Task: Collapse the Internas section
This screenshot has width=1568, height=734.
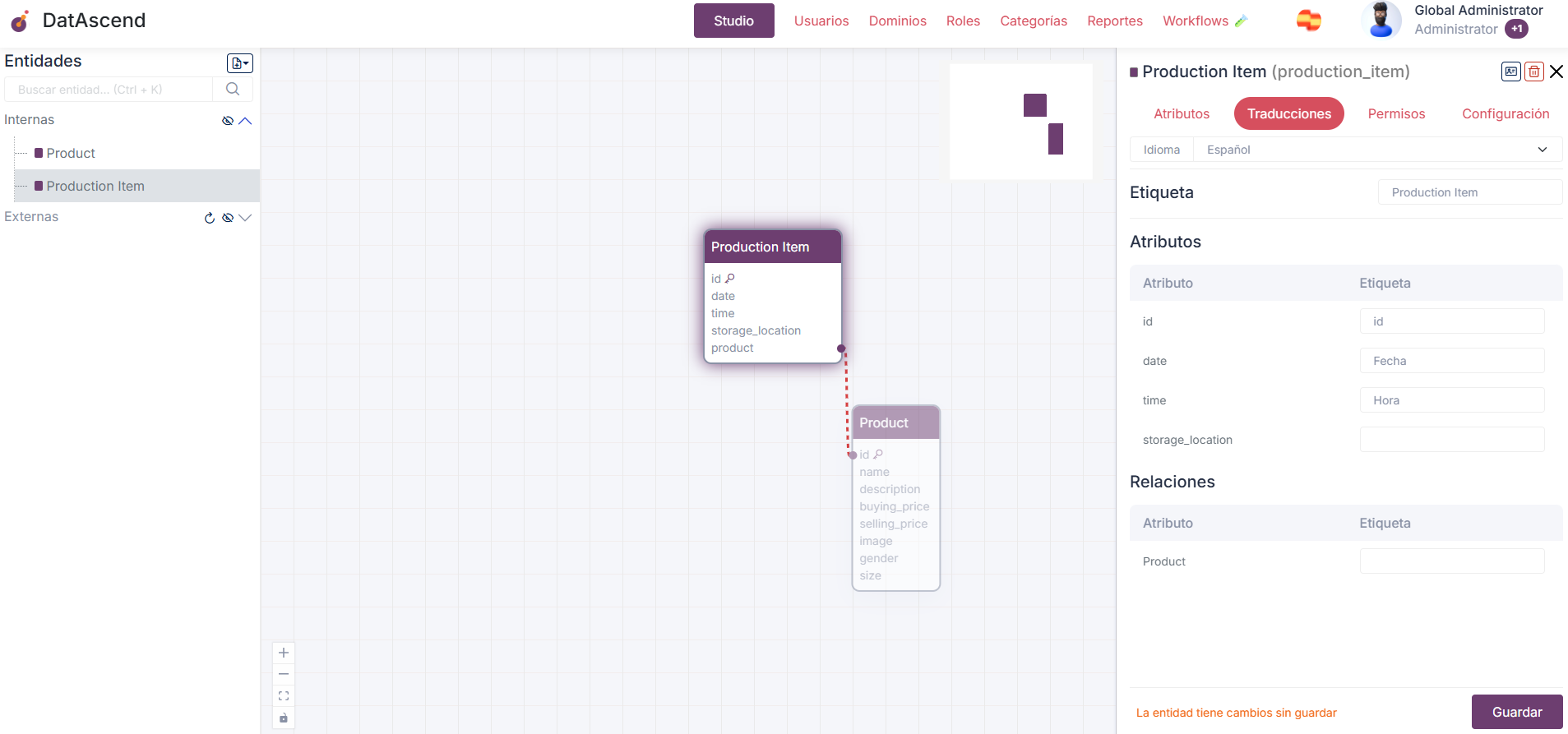Action: 245,121
